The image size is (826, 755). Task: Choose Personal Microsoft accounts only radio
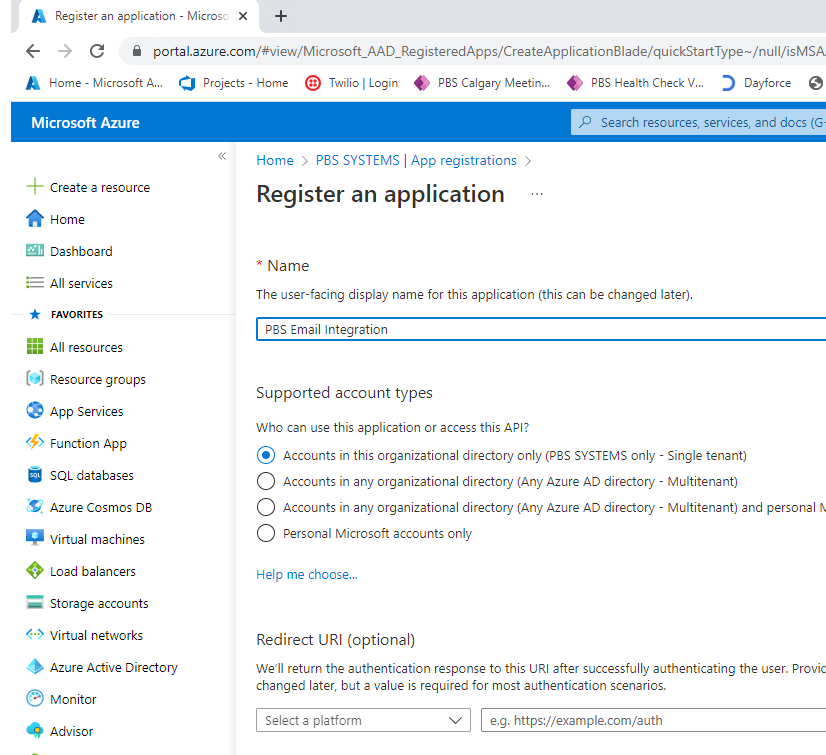click(266, 533)
